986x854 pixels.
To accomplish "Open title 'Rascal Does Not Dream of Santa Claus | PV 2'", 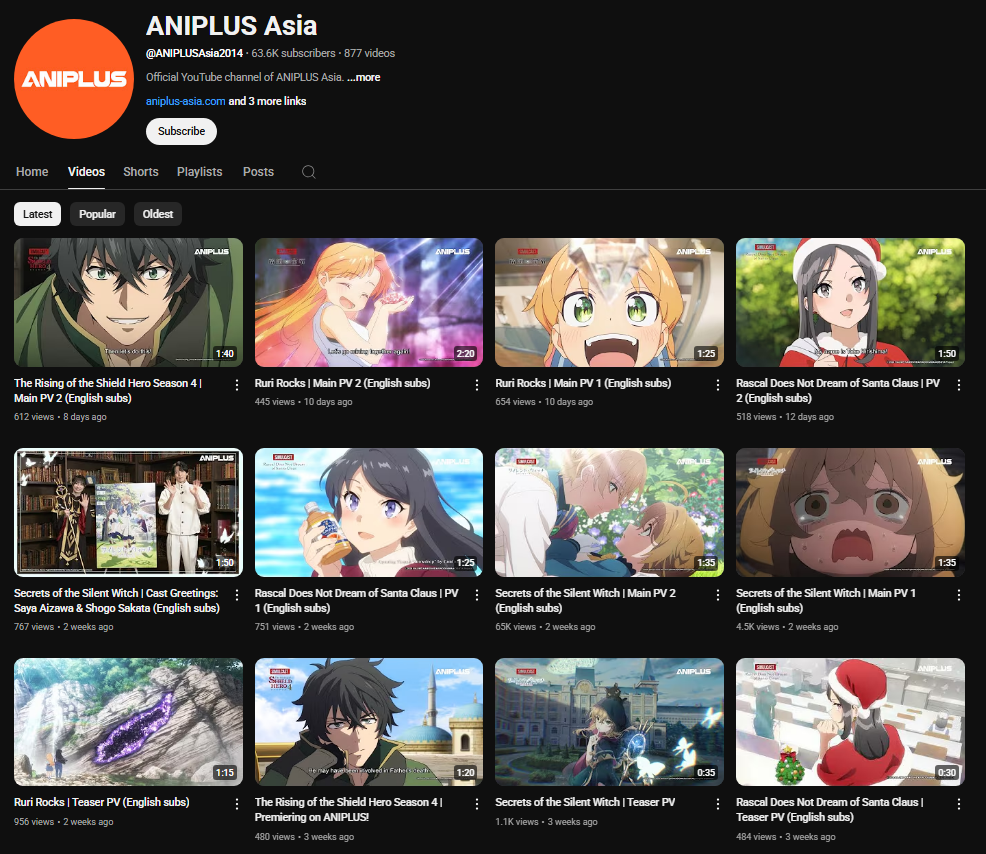I will 838,391.
